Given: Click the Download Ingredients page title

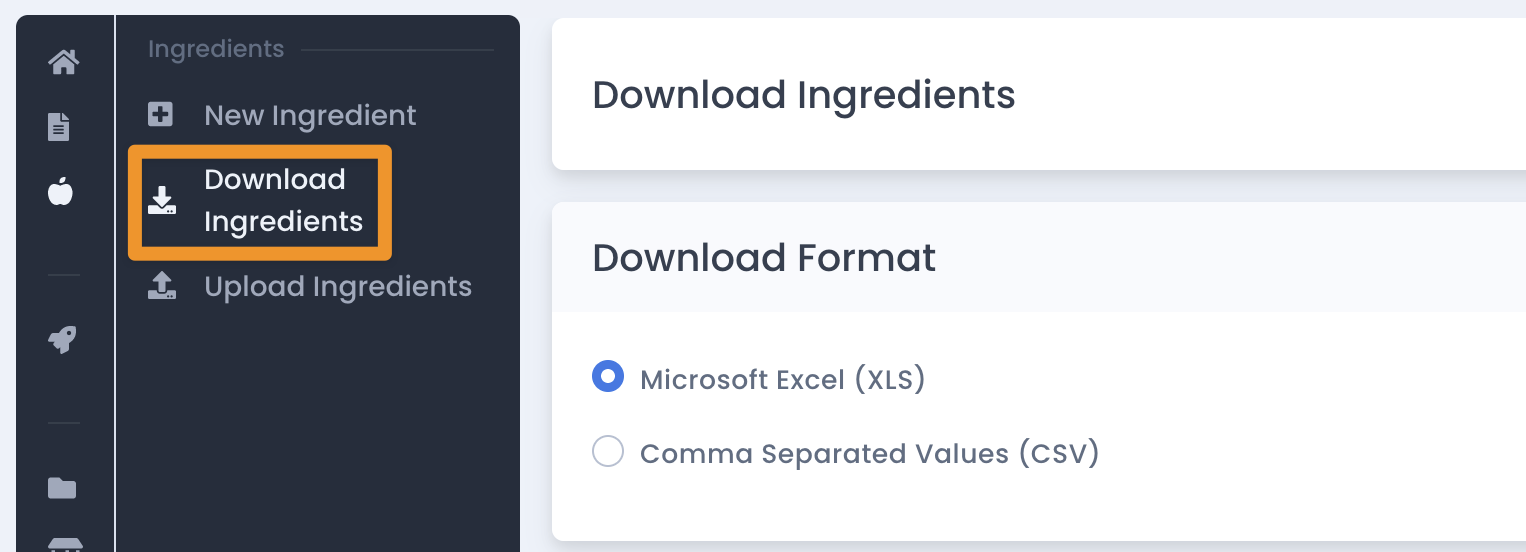Looking at the screenshot, I should coord(804,95).
